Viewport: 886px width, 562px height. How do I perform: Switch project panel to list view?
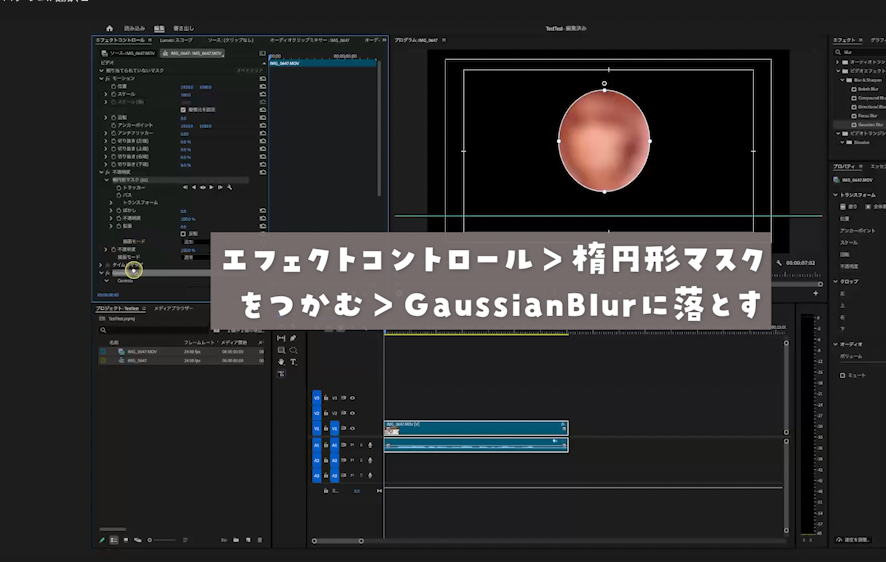pos(113,540)
